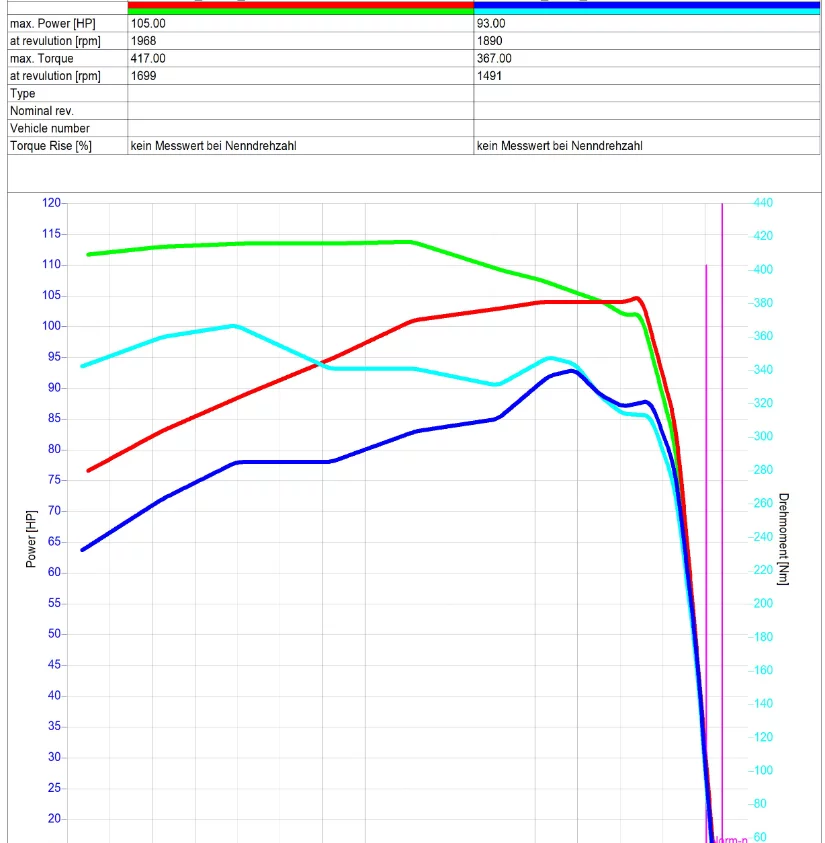Viewport: 825px width, 843px height.
Task: Click the left 'kein Messwert bei Nenndrehzahl' text
Action: pyautogui.click(x=213, y=146)
